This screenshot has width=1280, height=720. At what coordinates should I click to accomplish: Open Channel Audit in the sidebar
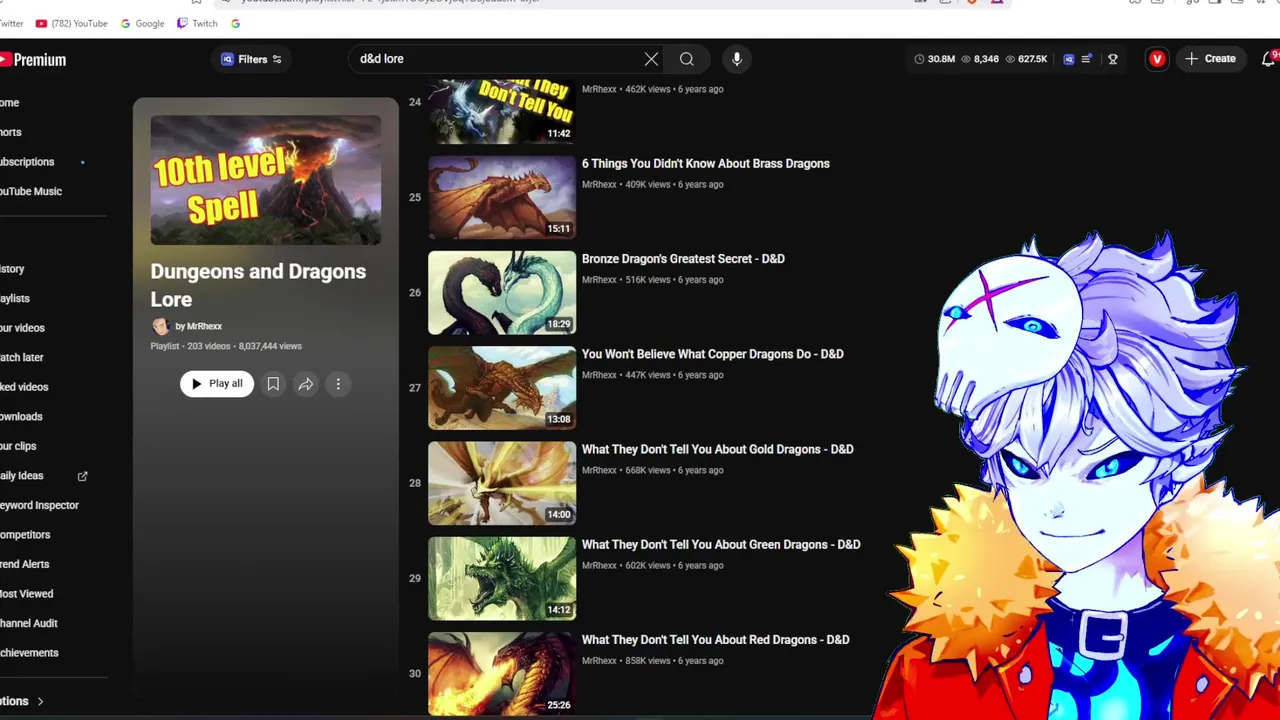[29, 623]
